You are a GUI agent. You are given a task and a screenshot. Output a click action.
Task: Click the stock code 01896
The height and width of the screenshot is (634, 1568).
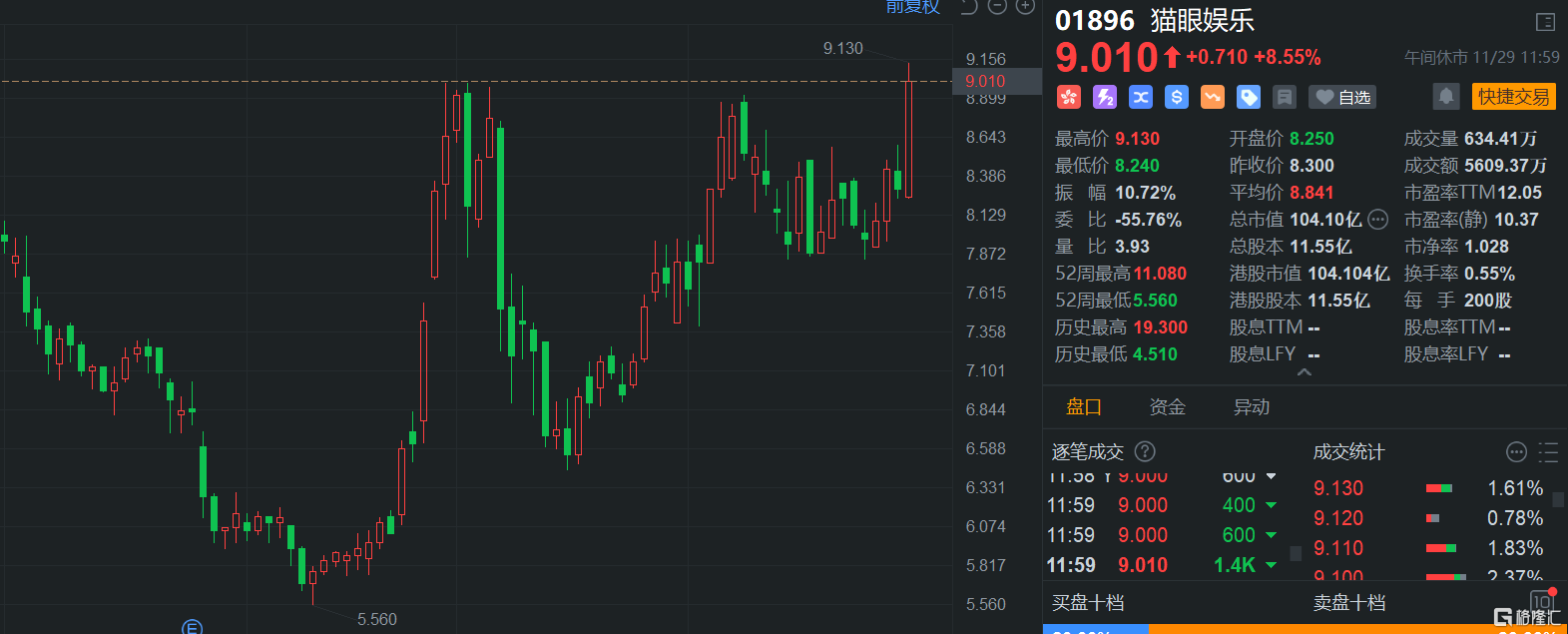(1095, 21)
